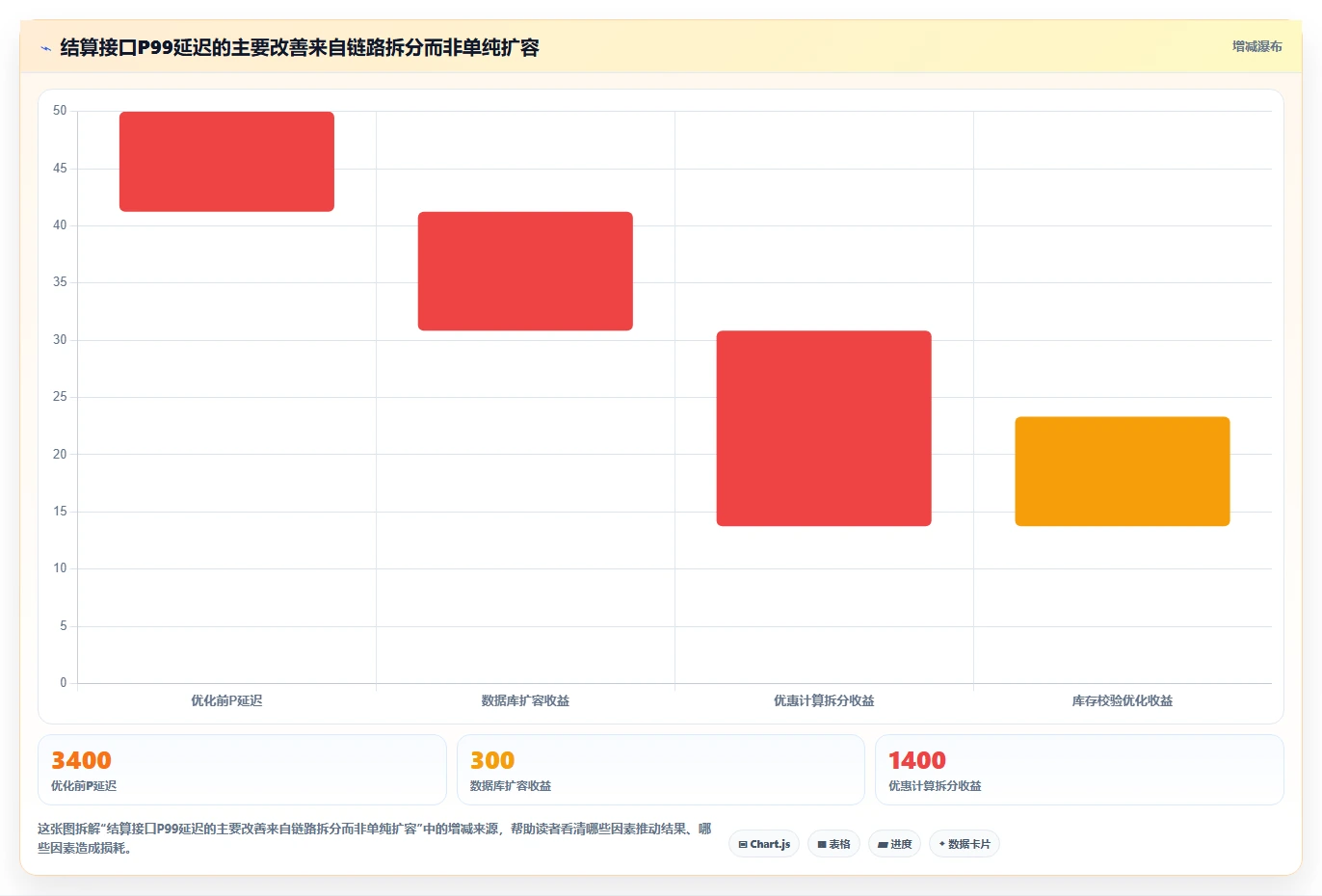
Task: Open the 1400 优惠计算拆分收益 data card
Action: [1079, 770]
